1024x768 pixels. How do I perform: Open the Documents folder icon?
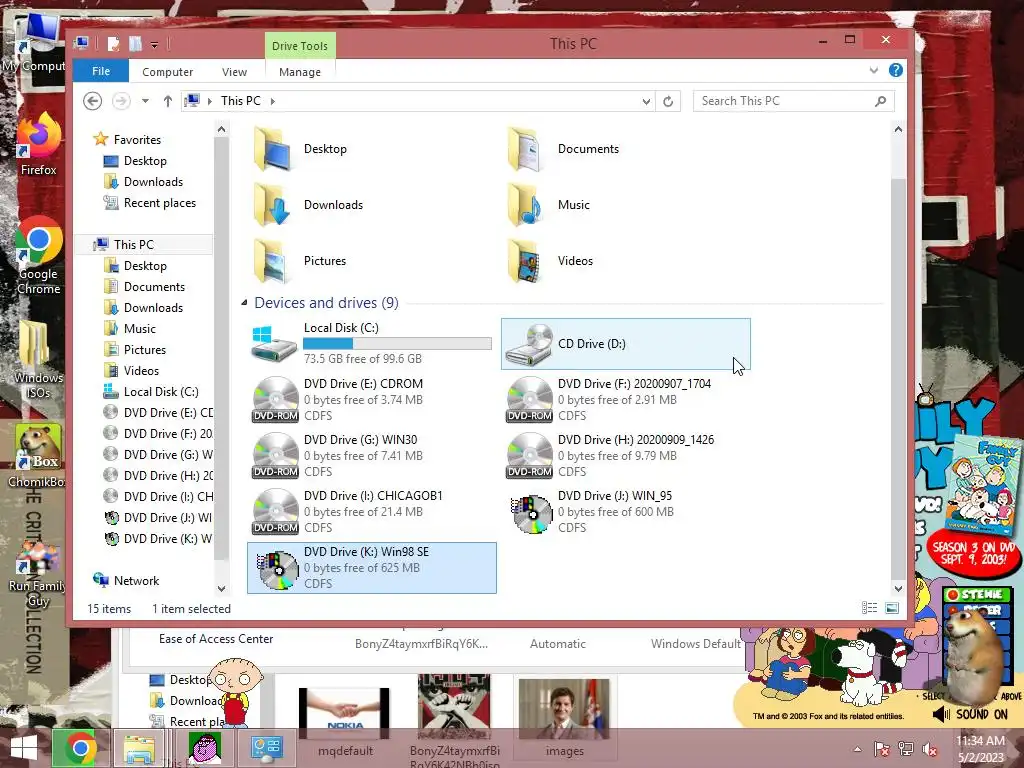click(x=526, y=150)
